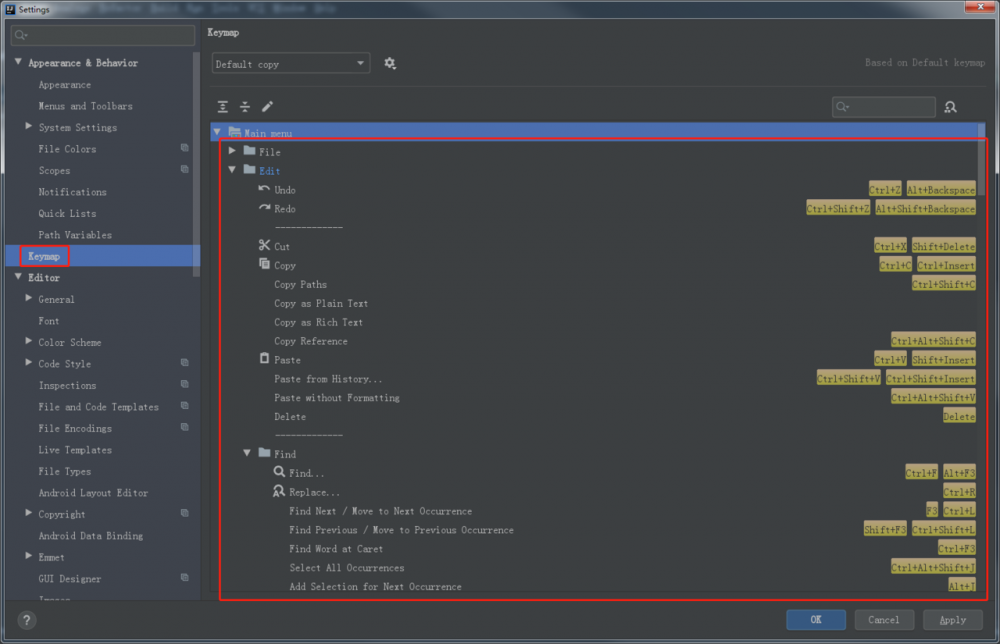Image resolution: width=1000 pixels, height=644 pixels.
Task: Open Notifications settings page
Action: [72, 192]
